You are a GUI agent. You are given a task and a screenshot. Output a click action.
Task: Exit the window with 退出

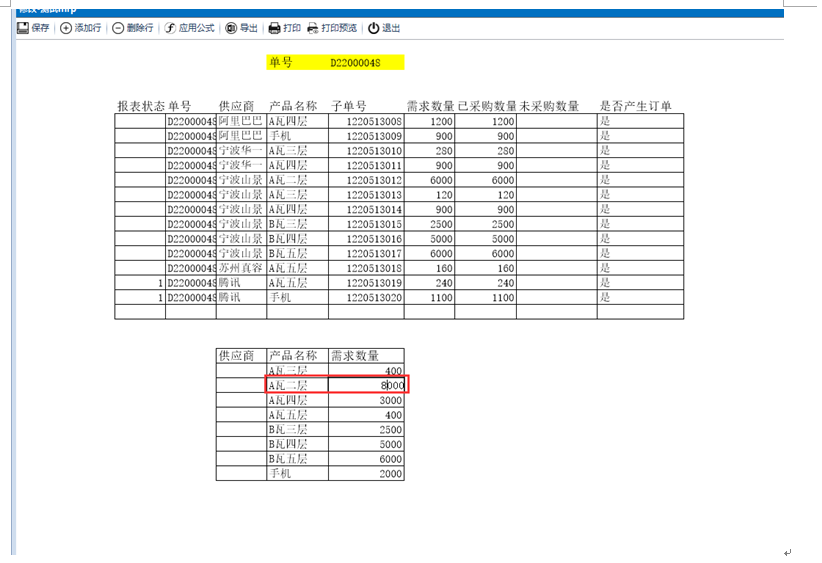pos(384,28)
